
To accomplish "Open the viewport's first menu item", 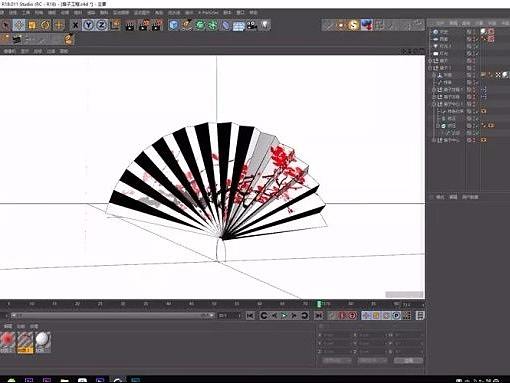I will [x=9, y=51].
